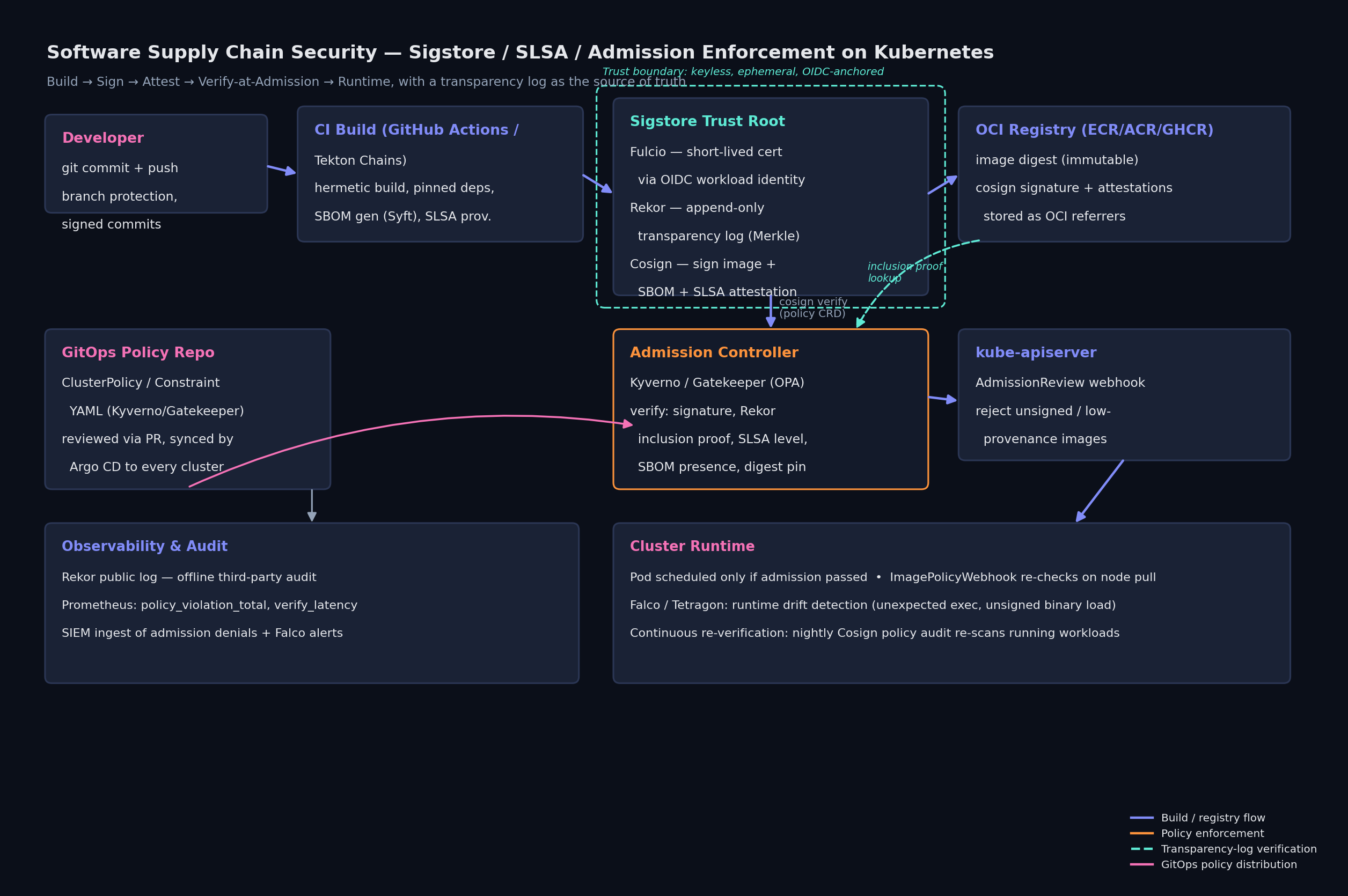
Task: Click the Policy enforcement legend entry
Action: 1197,834
